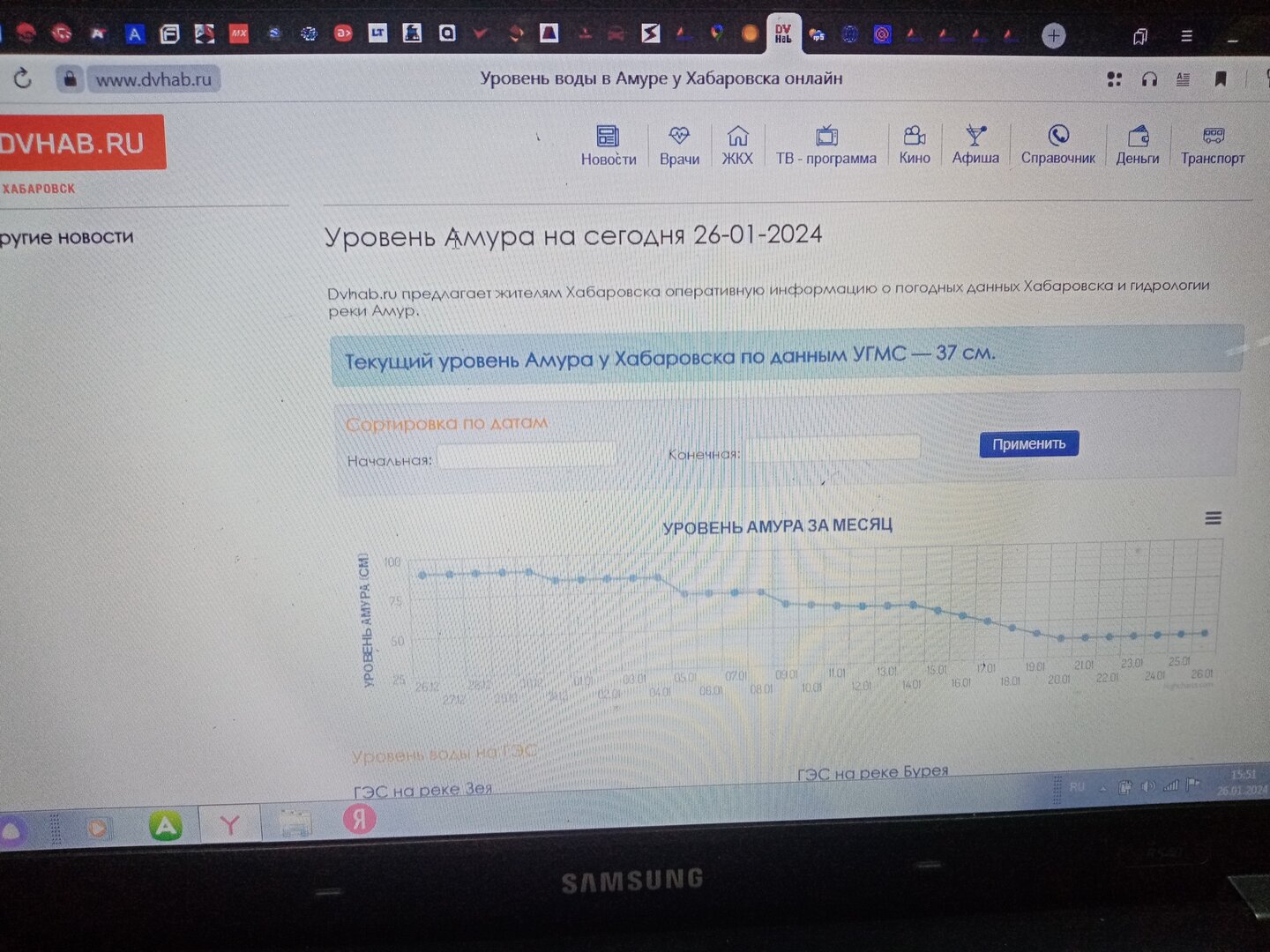
Task: Open the Транспорт bus icon
Action: (x=1214, y=135)
